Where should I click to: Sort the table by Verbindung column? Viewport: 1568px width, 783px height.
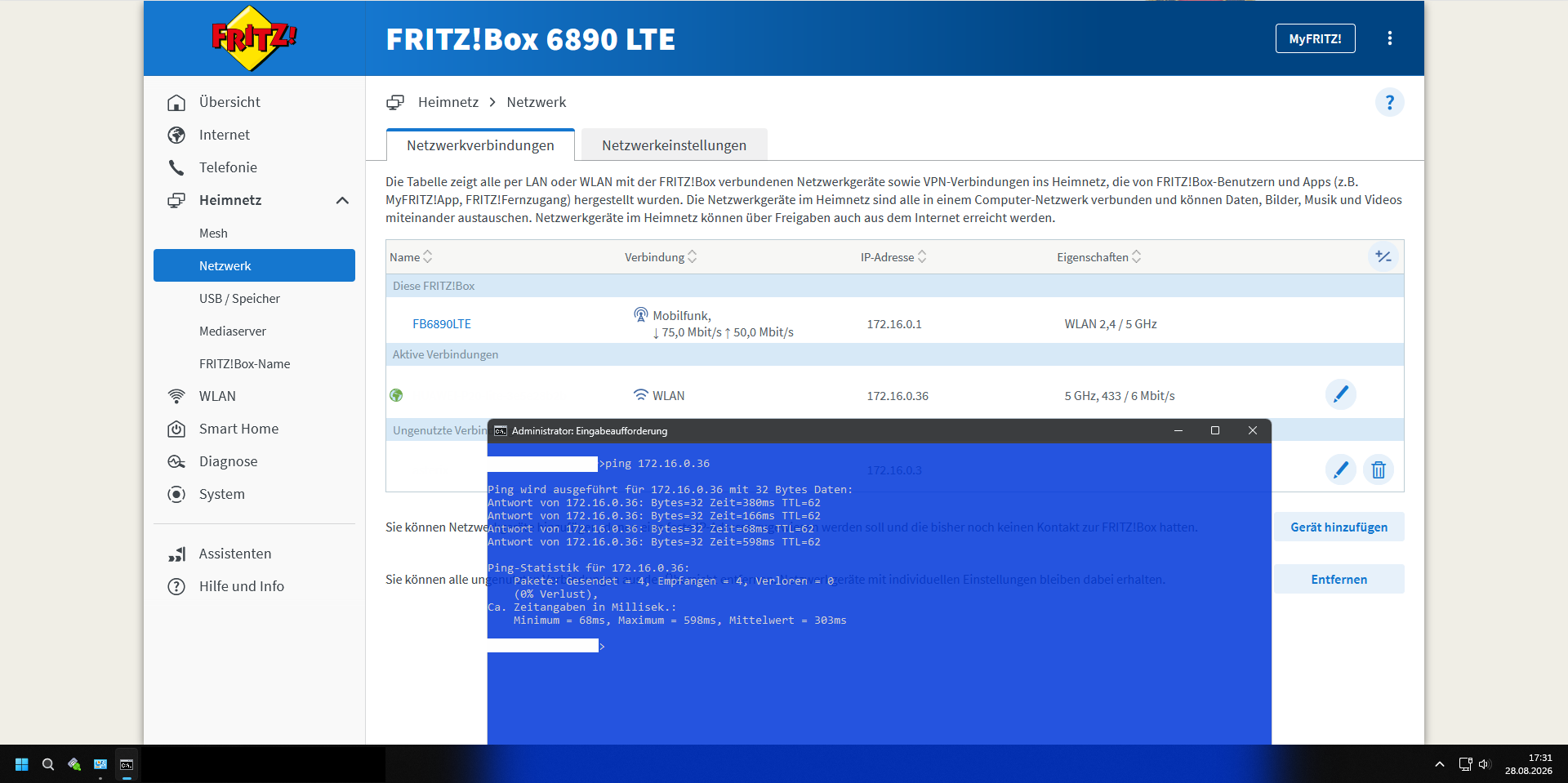tap(661, 256)
